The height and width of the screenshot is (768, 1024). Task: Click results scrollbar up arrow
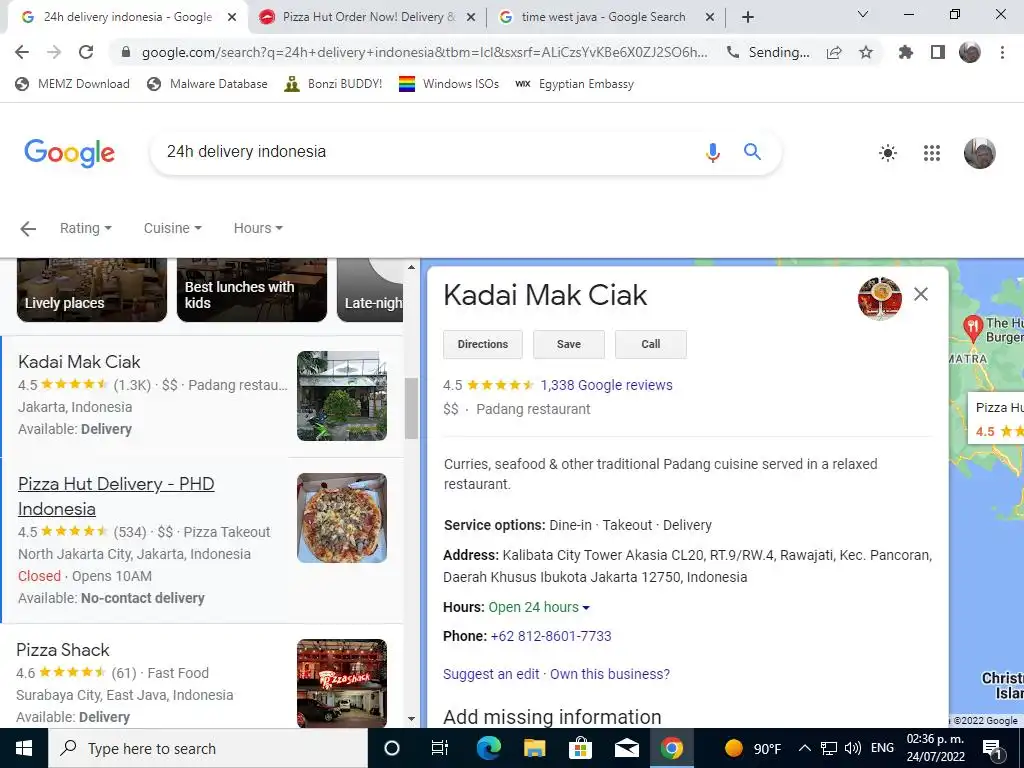point(411,267)
